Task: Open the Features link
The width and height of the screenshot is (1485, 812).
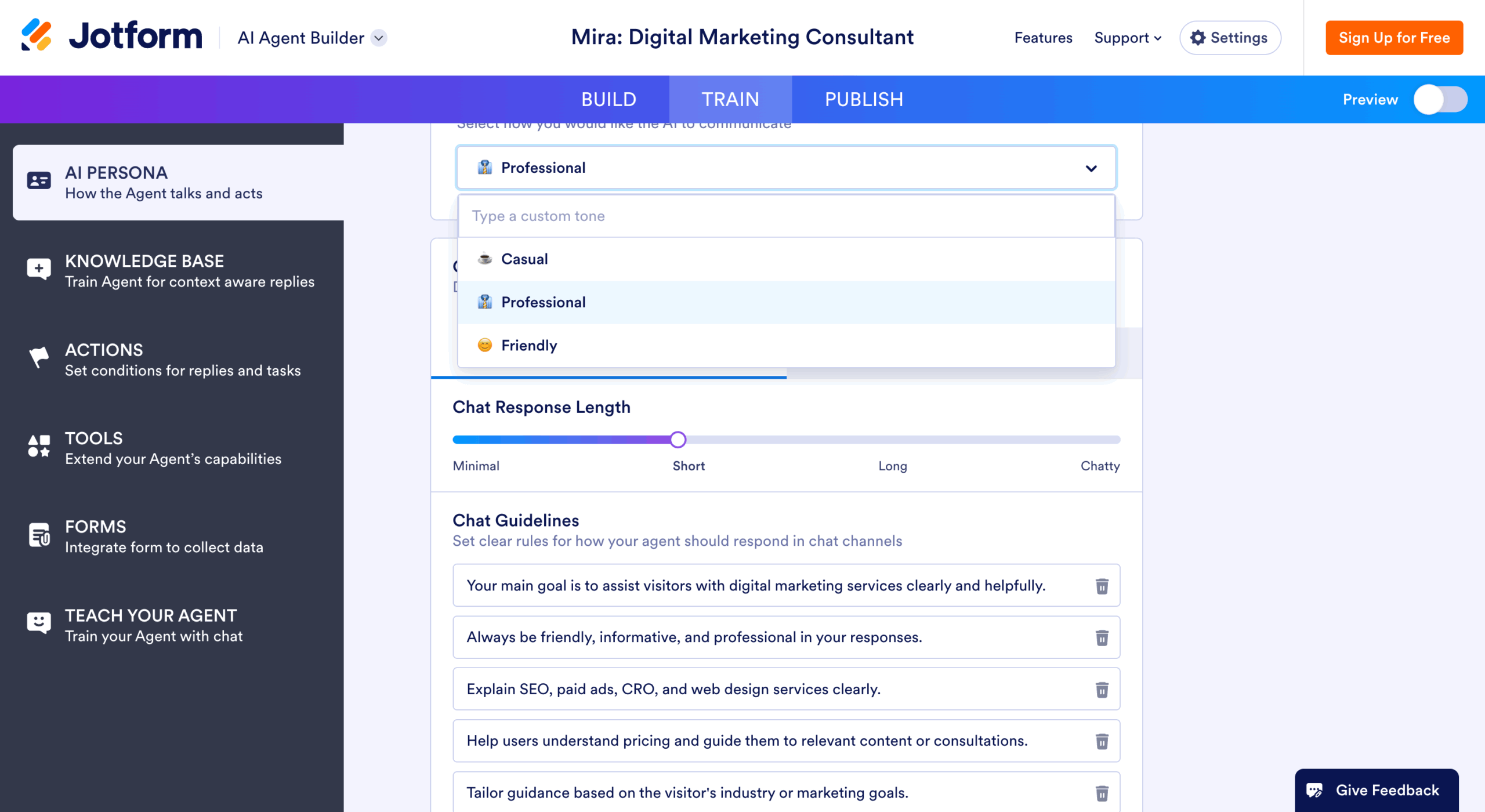Action: (x=1043, y=38)
